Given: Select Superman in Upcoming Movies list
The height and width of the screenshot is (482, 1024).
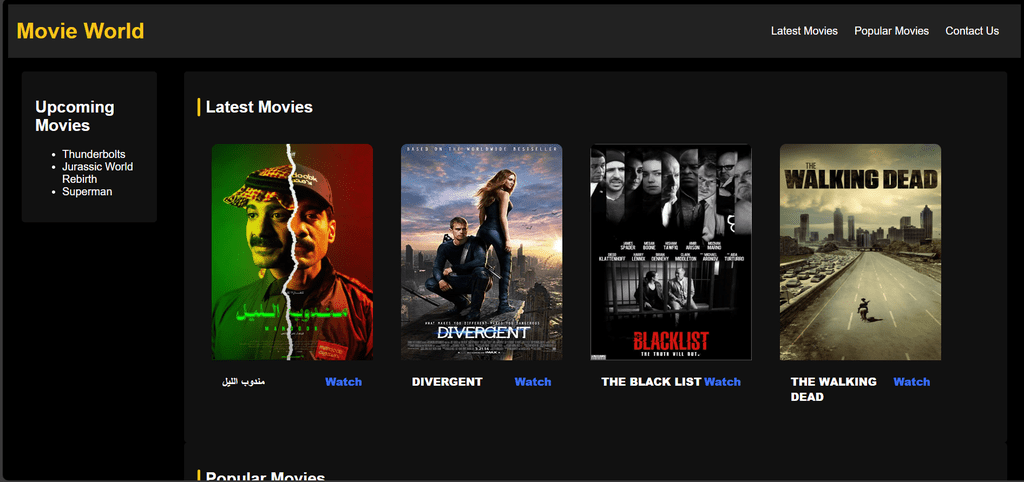Looking at the screenshot, I should [x=87, y=192].
